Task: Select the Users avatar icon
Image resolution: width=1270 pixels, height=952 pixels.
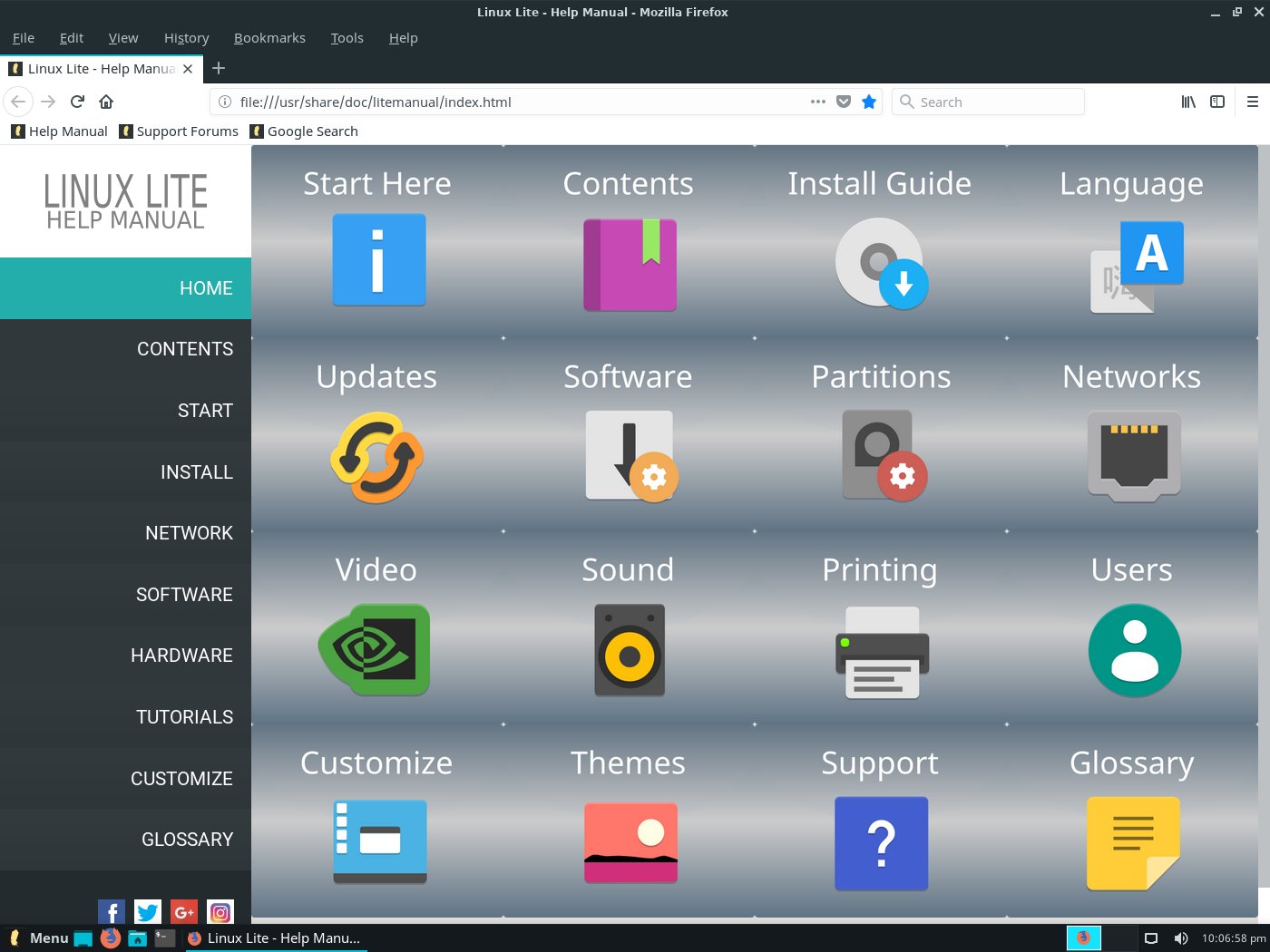Action: tap(1134, 650)
